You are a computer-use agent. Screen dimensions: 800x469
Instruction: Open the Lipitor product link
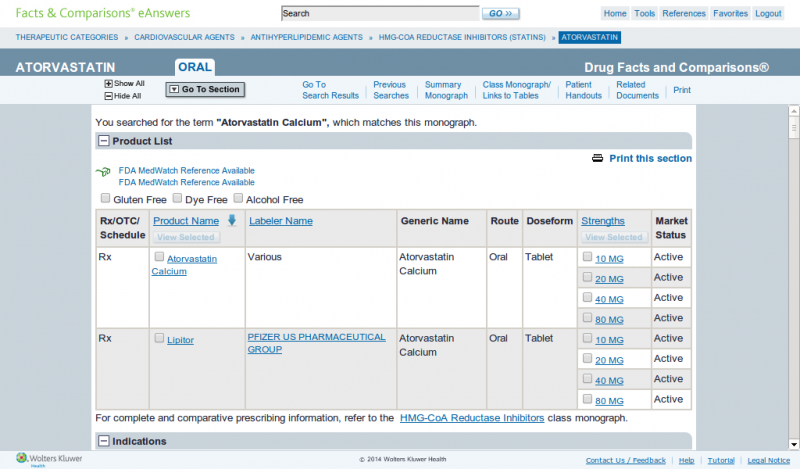point(180,340)
